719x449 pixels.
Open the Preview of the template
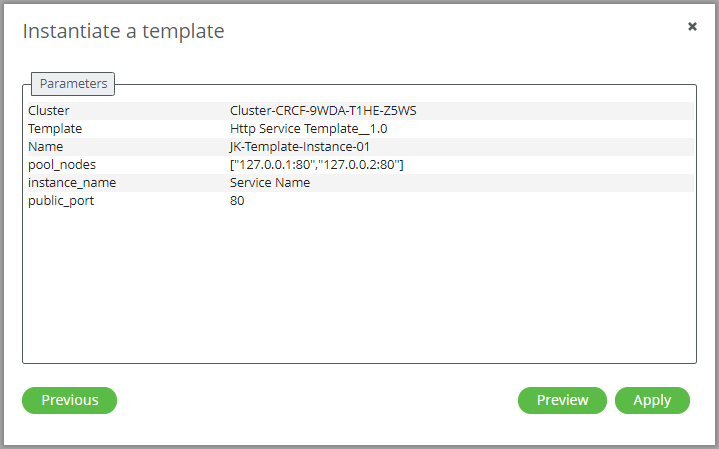[x=562, y=400]
